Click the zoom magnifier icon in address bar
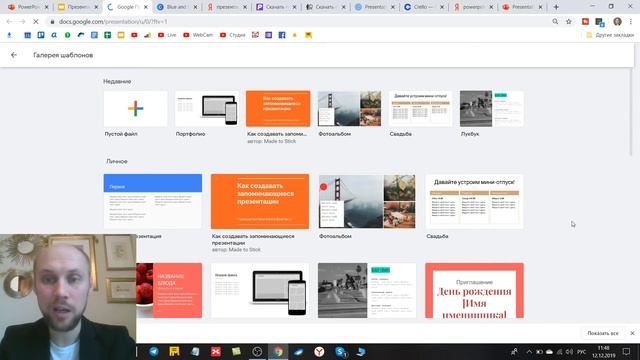This screenshot has height=360, width=640. (x=555, y=22)
